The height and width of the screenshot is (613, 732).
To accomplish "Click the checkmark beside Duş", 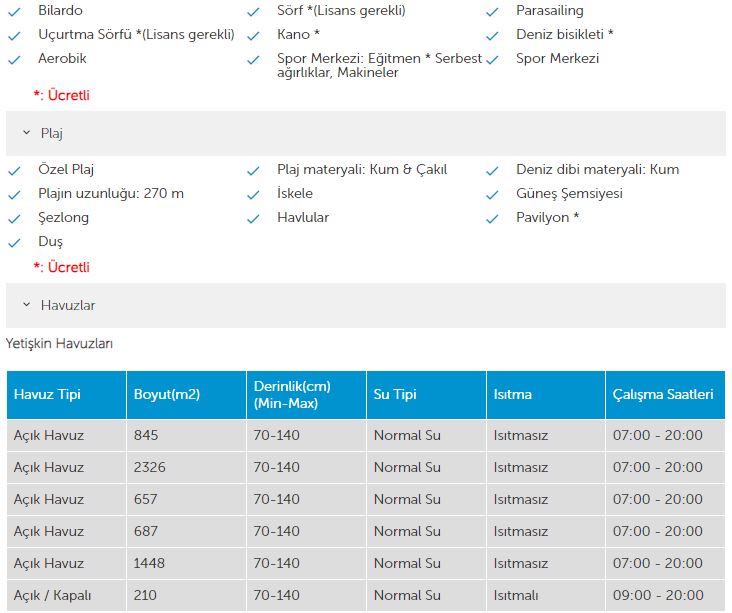I will 14,243.
